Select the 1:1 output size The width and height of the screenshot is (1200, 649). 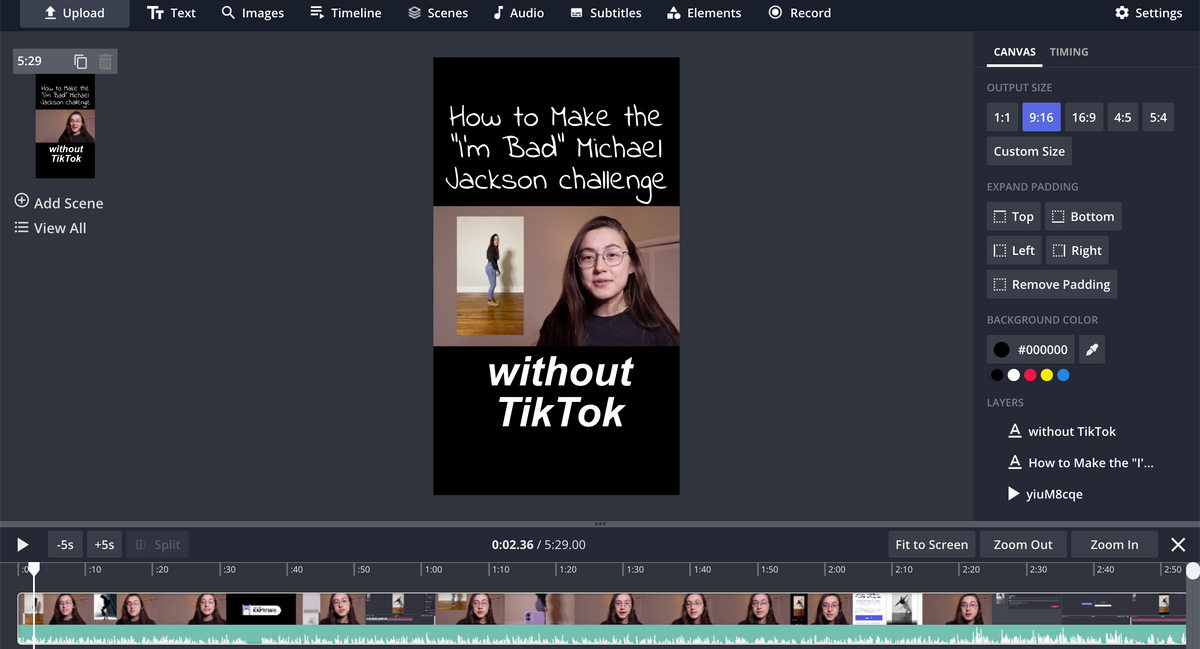pos(1001,117)
